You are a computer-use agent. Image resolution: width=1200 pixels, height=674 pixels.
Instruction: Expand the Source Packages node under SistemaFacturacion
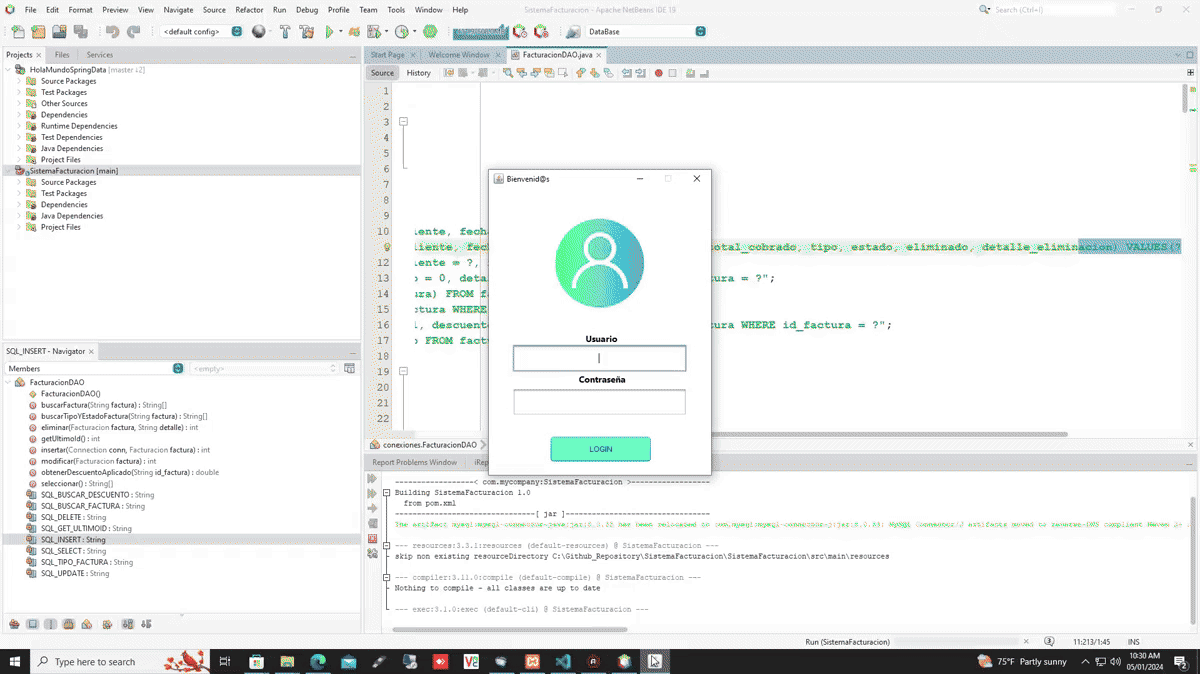tap(18, 182)
